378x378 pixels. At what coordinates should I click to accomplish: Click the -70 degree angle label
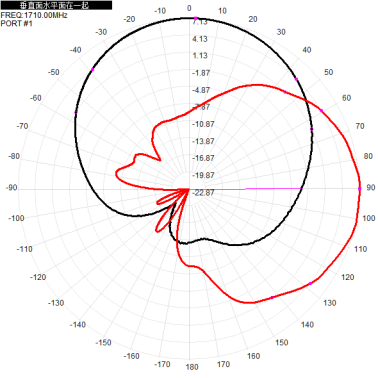click(x=22, y=126)
